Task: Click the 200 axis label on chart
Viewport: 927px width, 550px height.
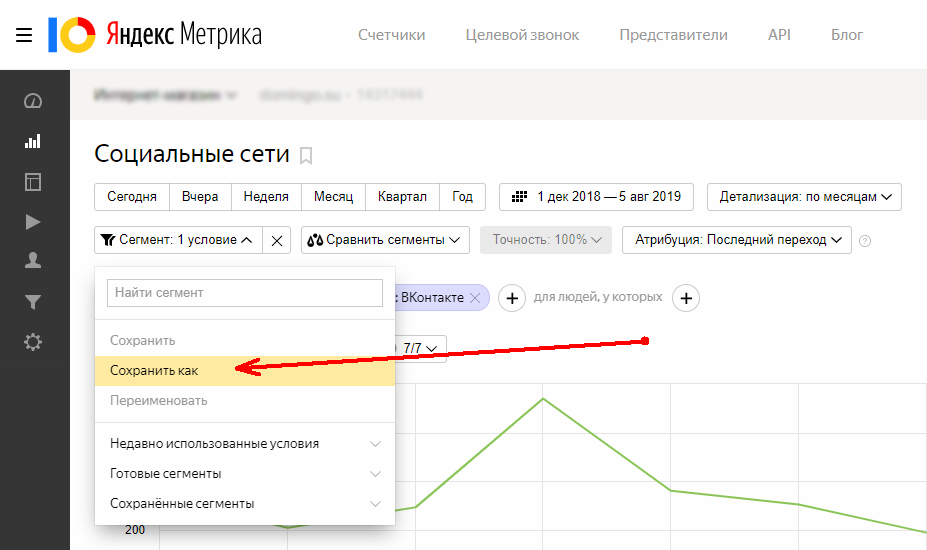Action: pyautogui.click(x=135, y=530)
